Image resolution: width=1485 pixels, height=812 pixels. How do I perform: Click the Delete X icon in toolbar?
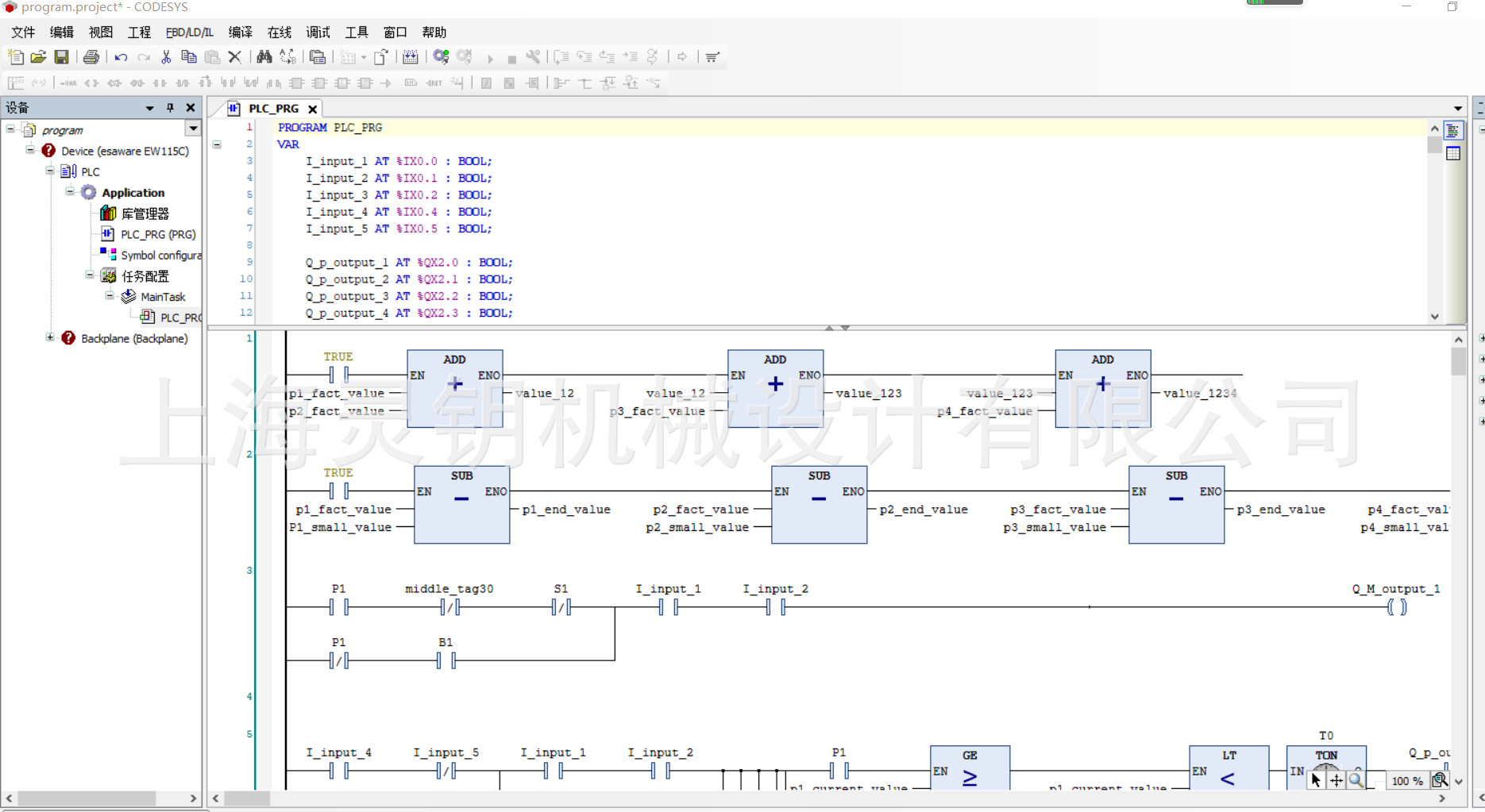[235, 57]
